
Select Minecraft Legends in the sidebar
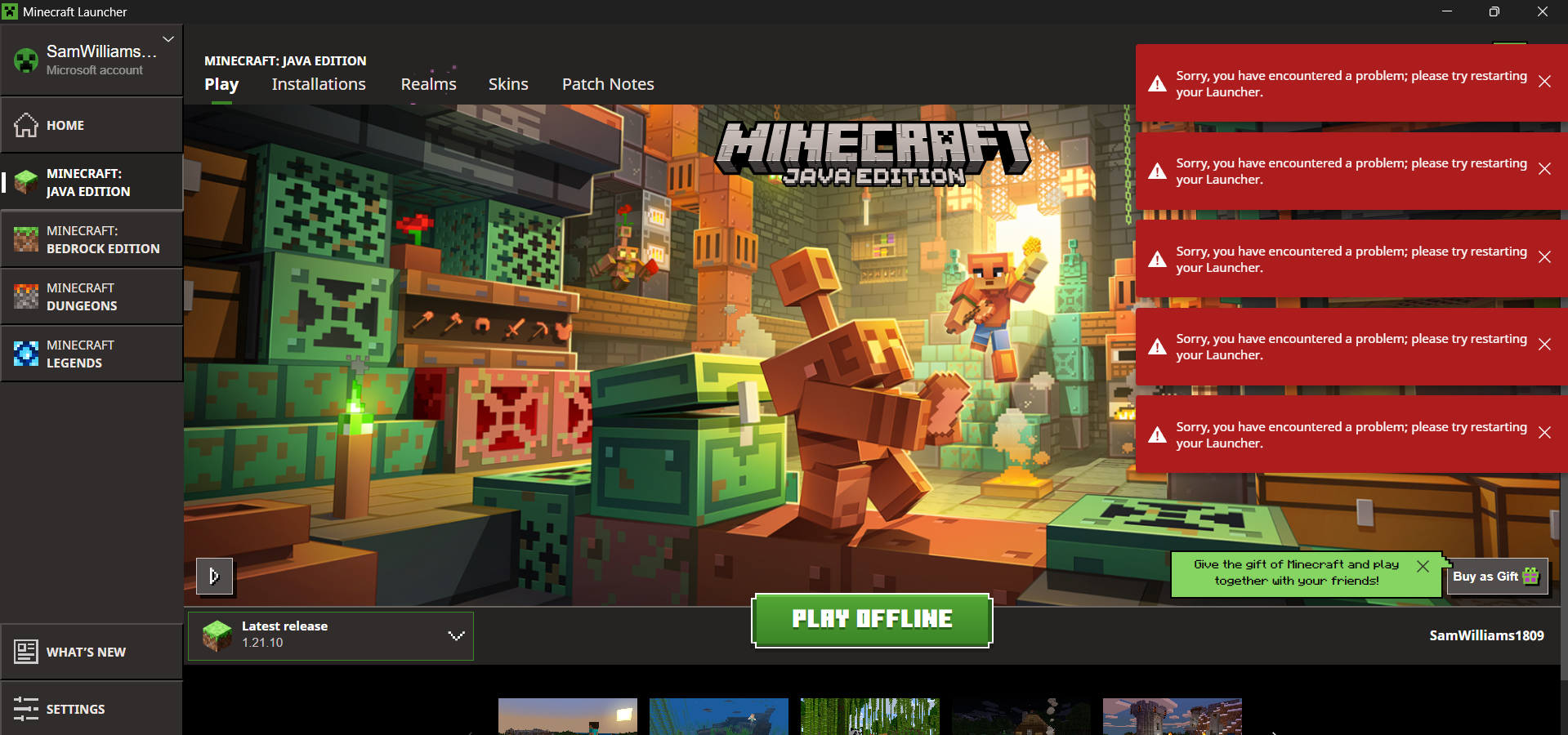(x=92, y=354)
